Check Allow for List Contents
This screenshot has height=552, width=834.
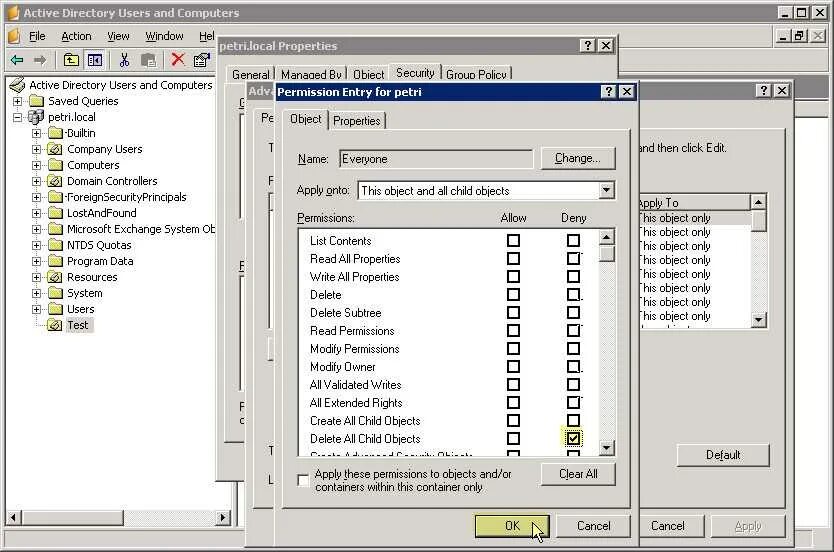pyautogui.click(x=513, y=240)
